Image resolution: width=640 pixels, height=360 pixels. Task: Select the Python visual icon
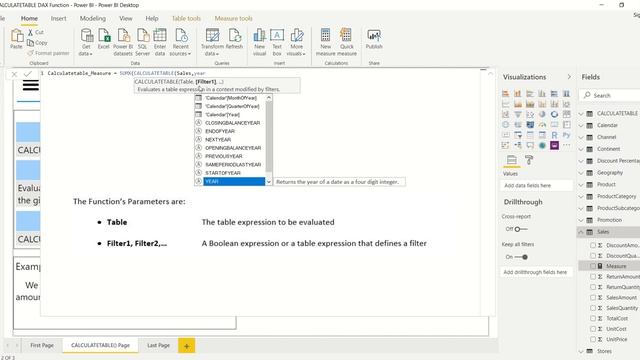567,135
